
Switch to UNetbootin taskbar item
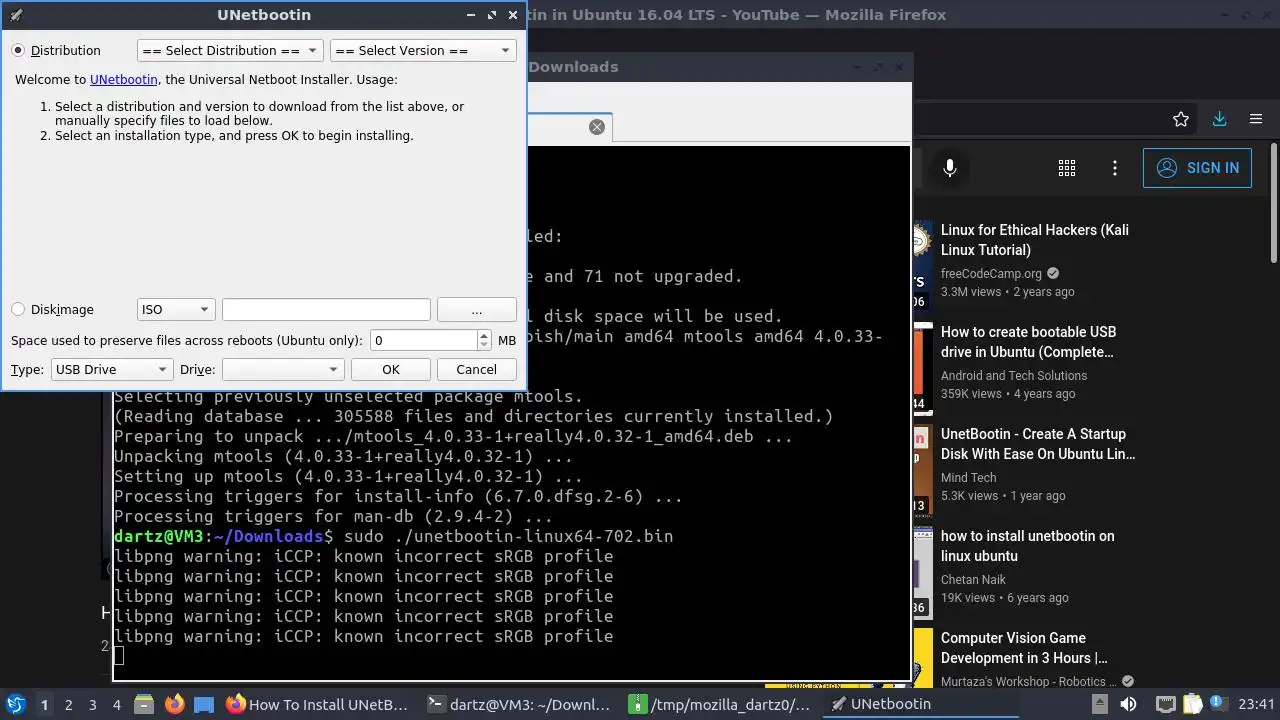tap(920, 704)
